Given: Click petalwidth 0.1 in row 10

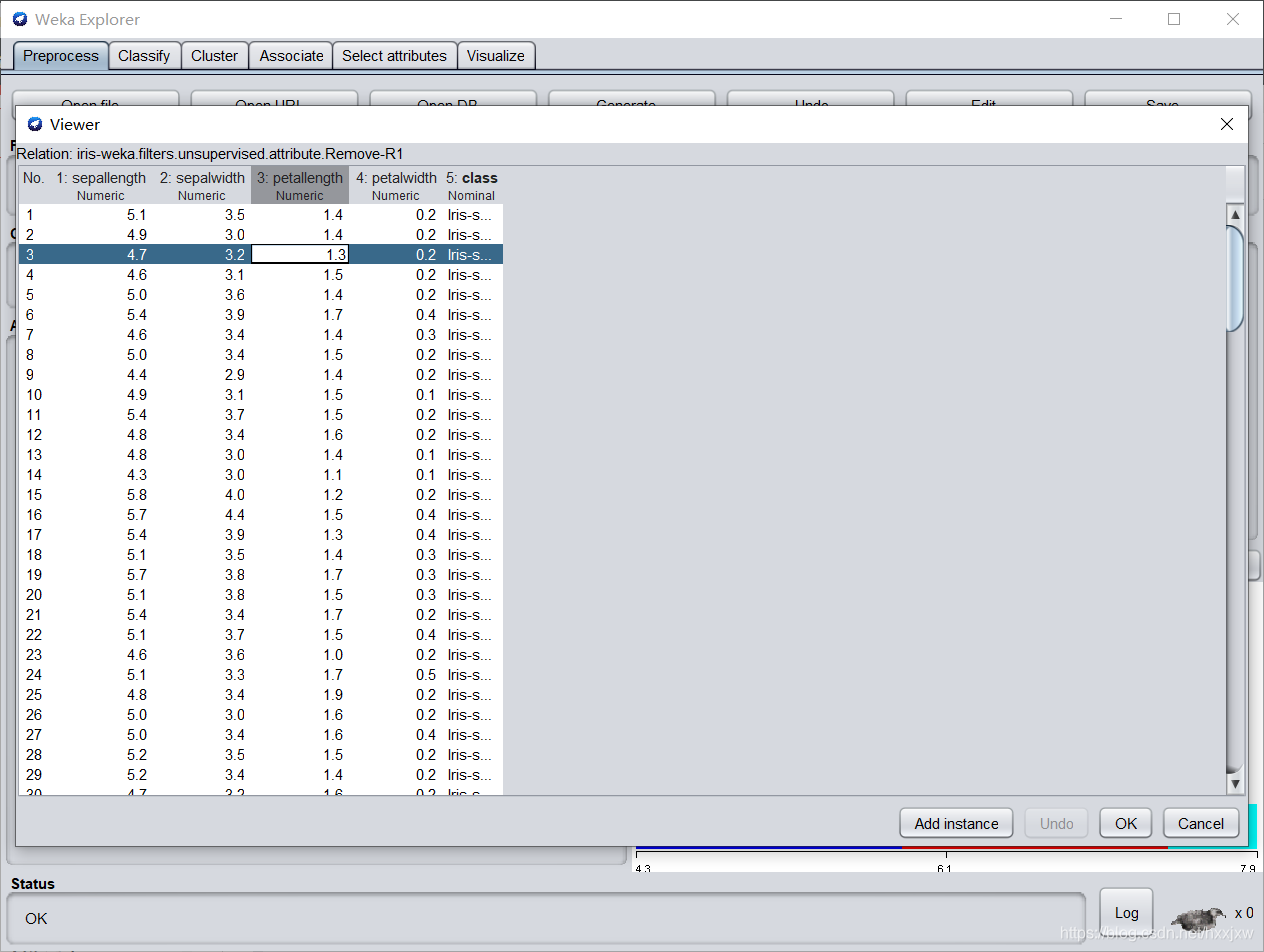Looking at the screenshot, I should point(396,395).
